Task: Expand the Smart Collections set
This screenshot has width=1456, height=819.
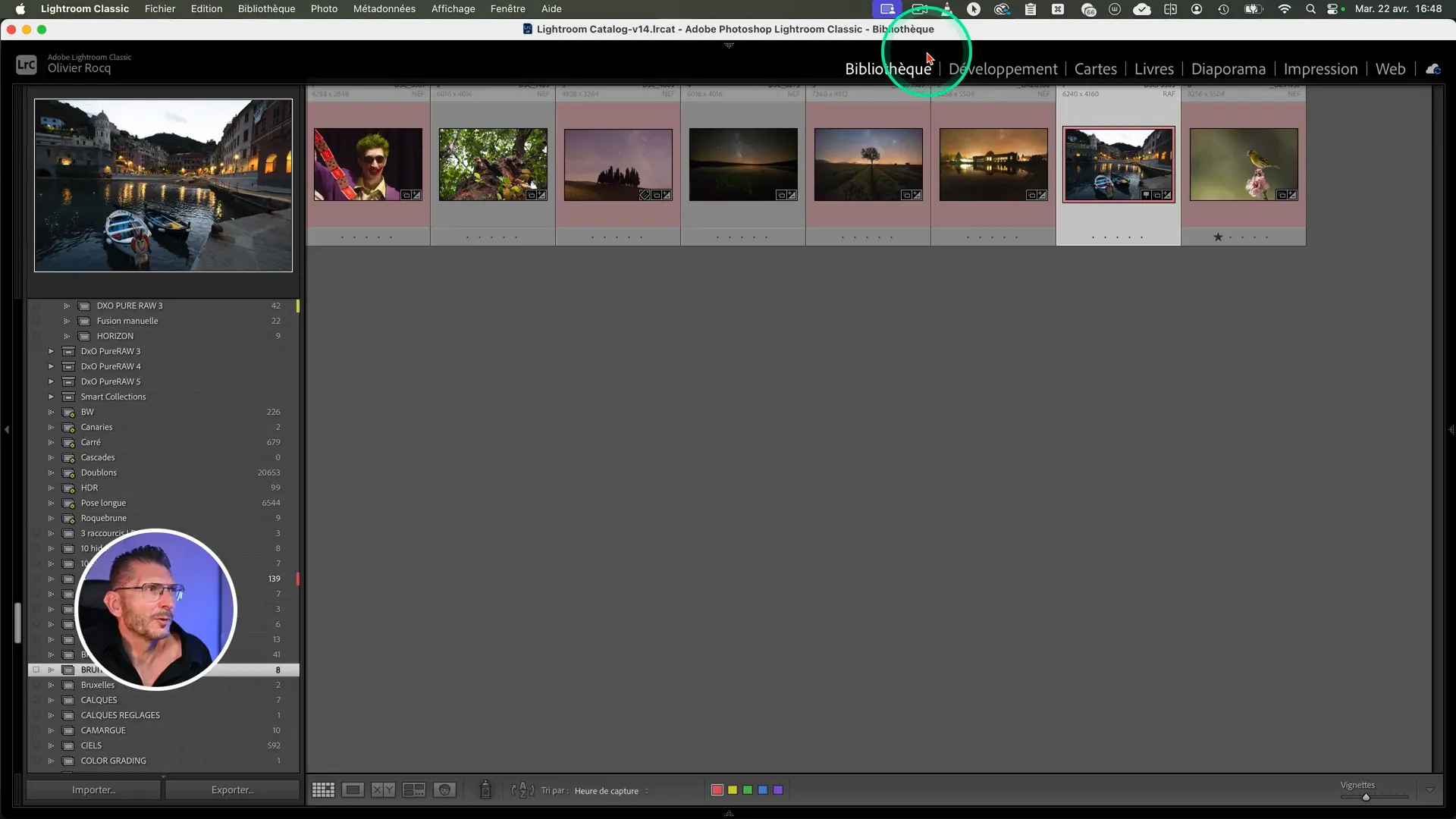Action: coord(51,397)
